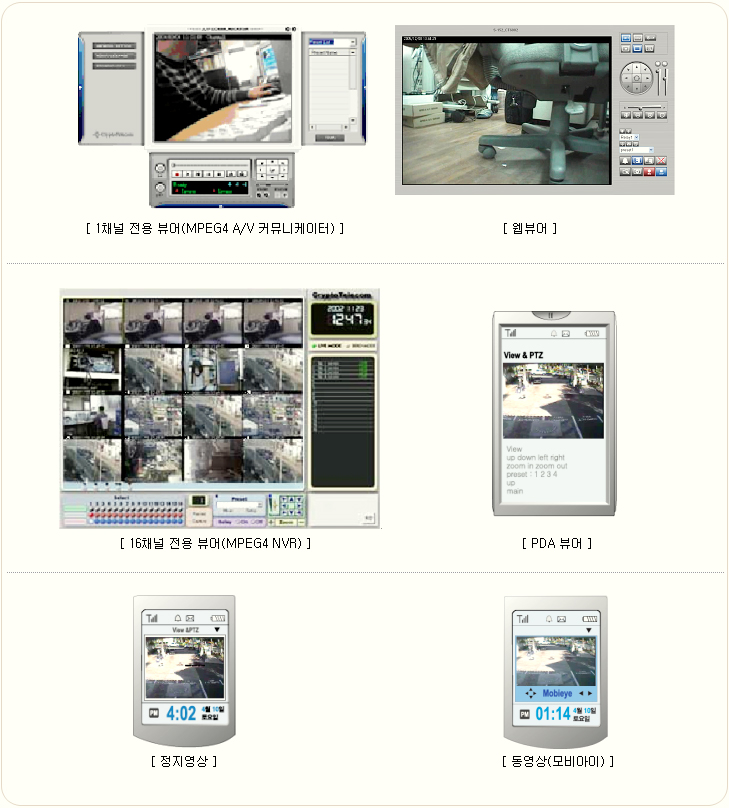The height and width of the screenshot is (808, 729).
Task: Click the red record icon in web viewer bottom row
Action: [x=649, y=172]
